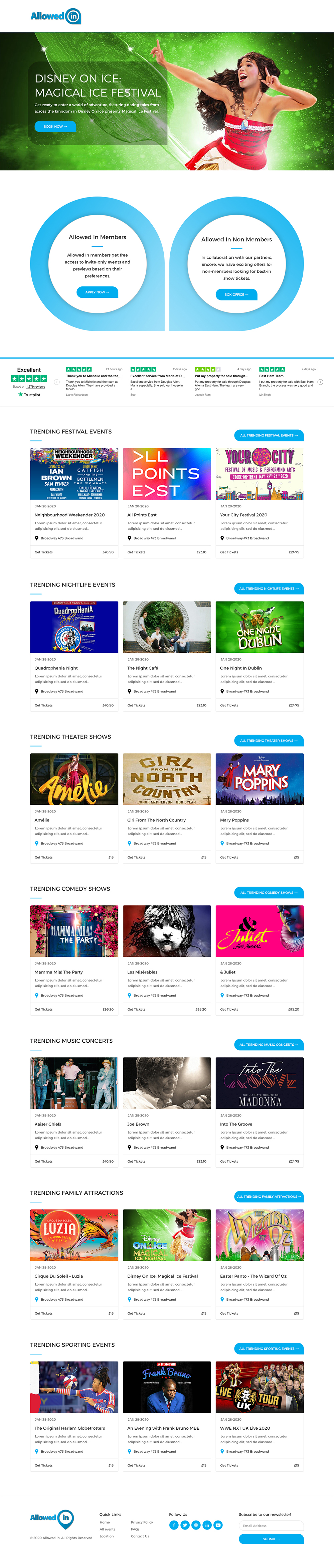334x1568 pixels.
Task: Submit the newsletter subscription
Action: coord(271,1539)
